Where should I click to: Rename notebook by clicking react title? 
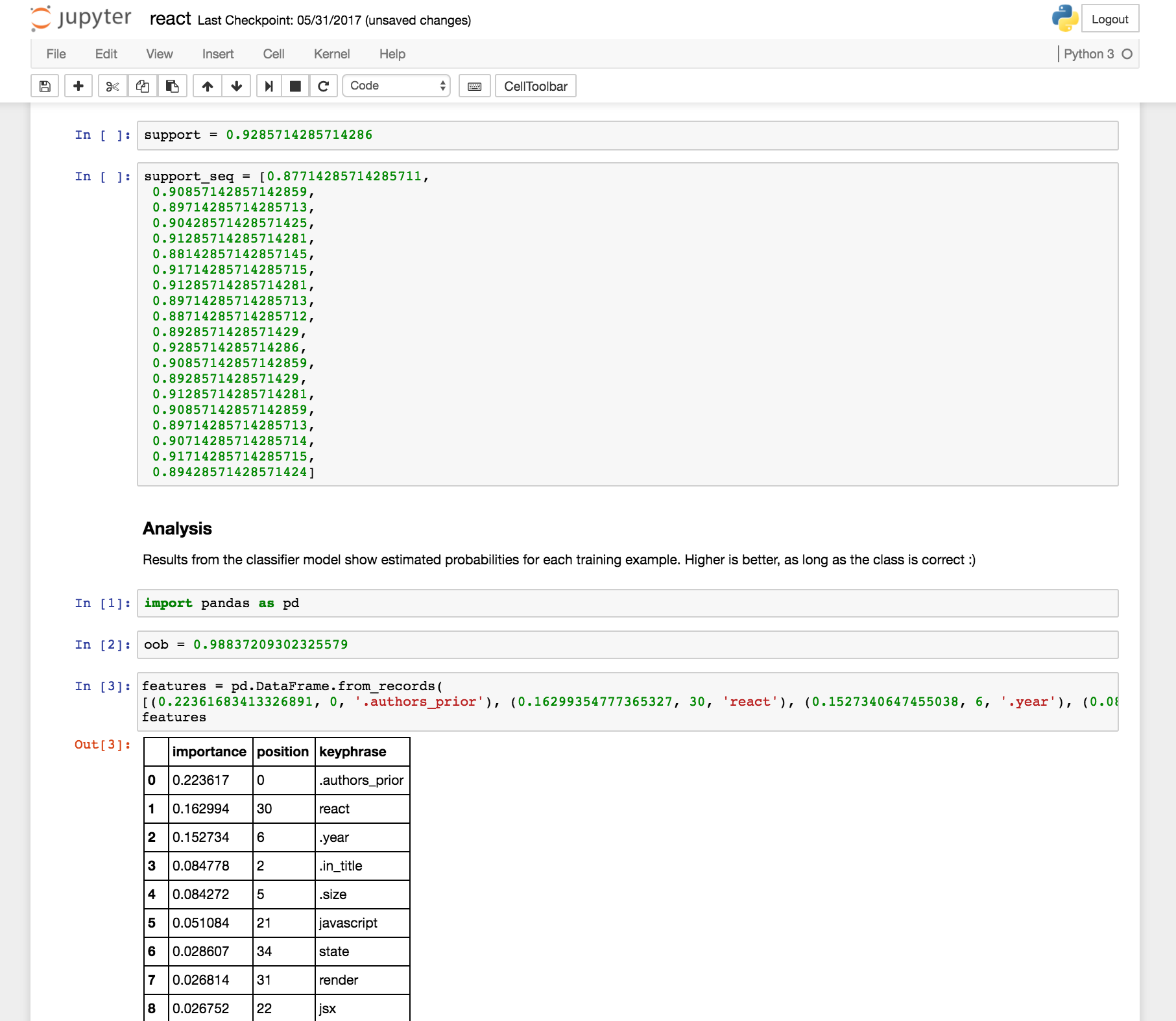click(x=170, y=19)
